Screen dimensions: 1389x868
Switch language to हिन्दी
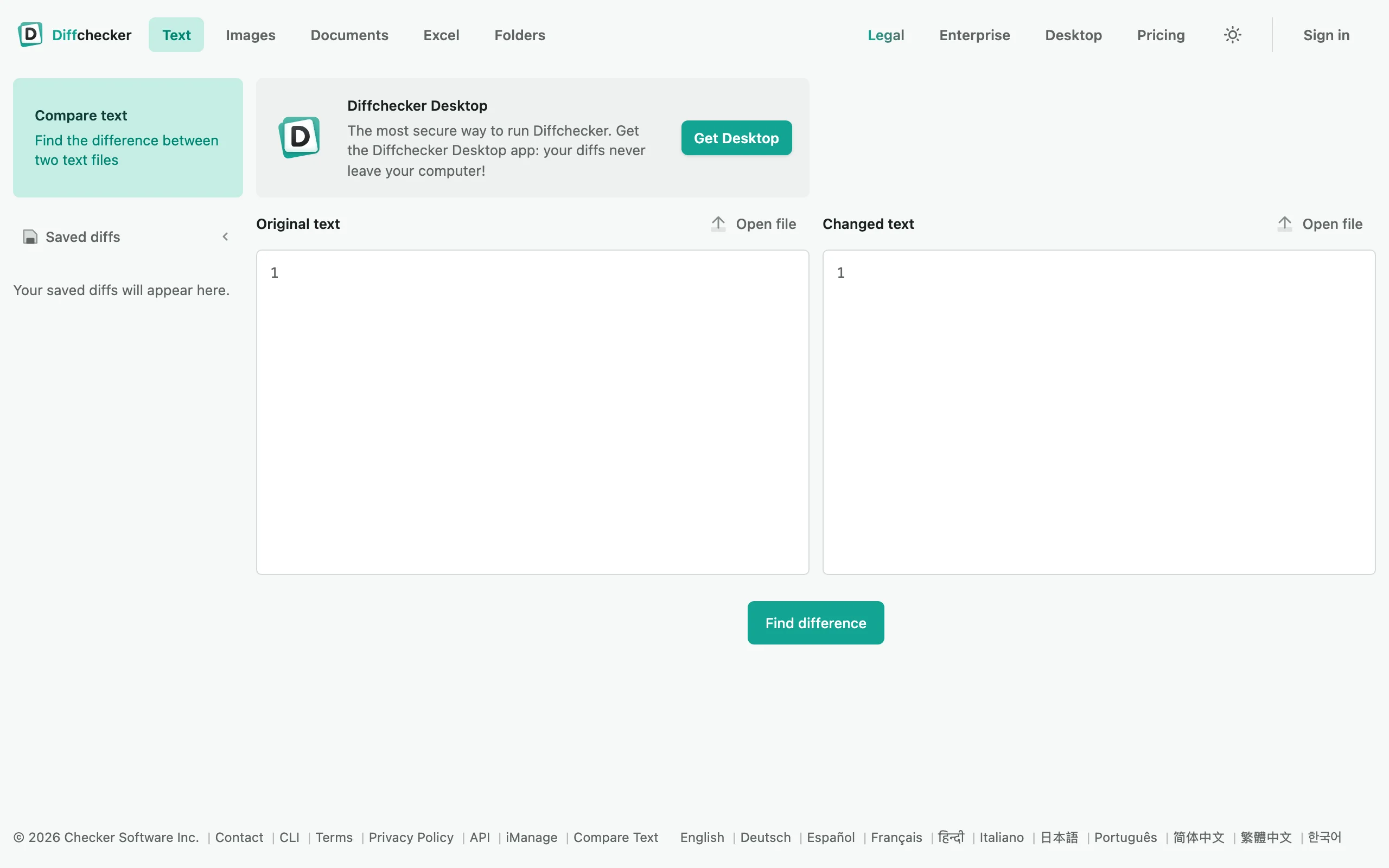coord(951,838)
